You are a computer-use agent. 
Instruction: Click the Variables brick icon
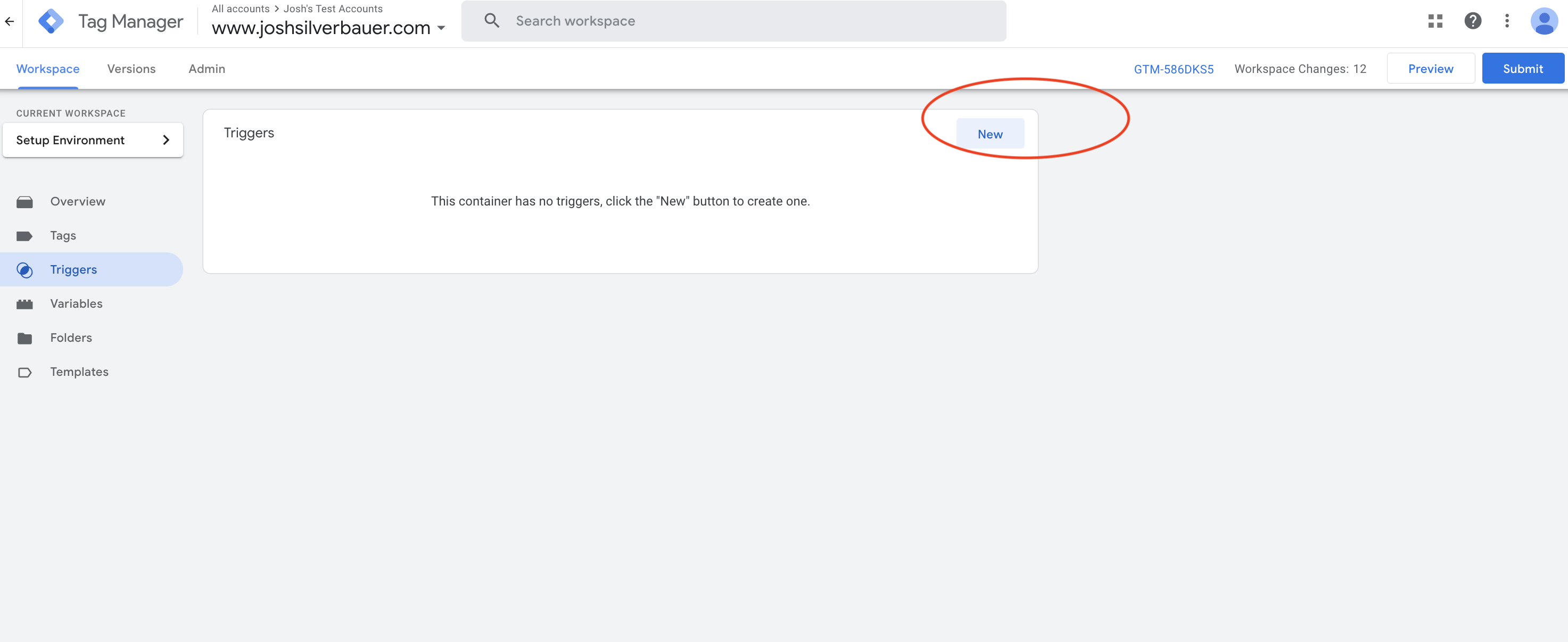click(24, 303)
